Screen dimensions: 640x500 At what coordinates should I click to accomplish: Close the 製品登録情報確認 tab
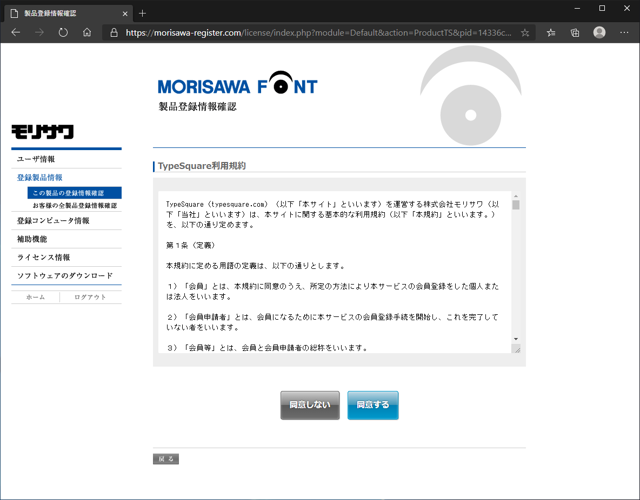[x=125, y=13]
